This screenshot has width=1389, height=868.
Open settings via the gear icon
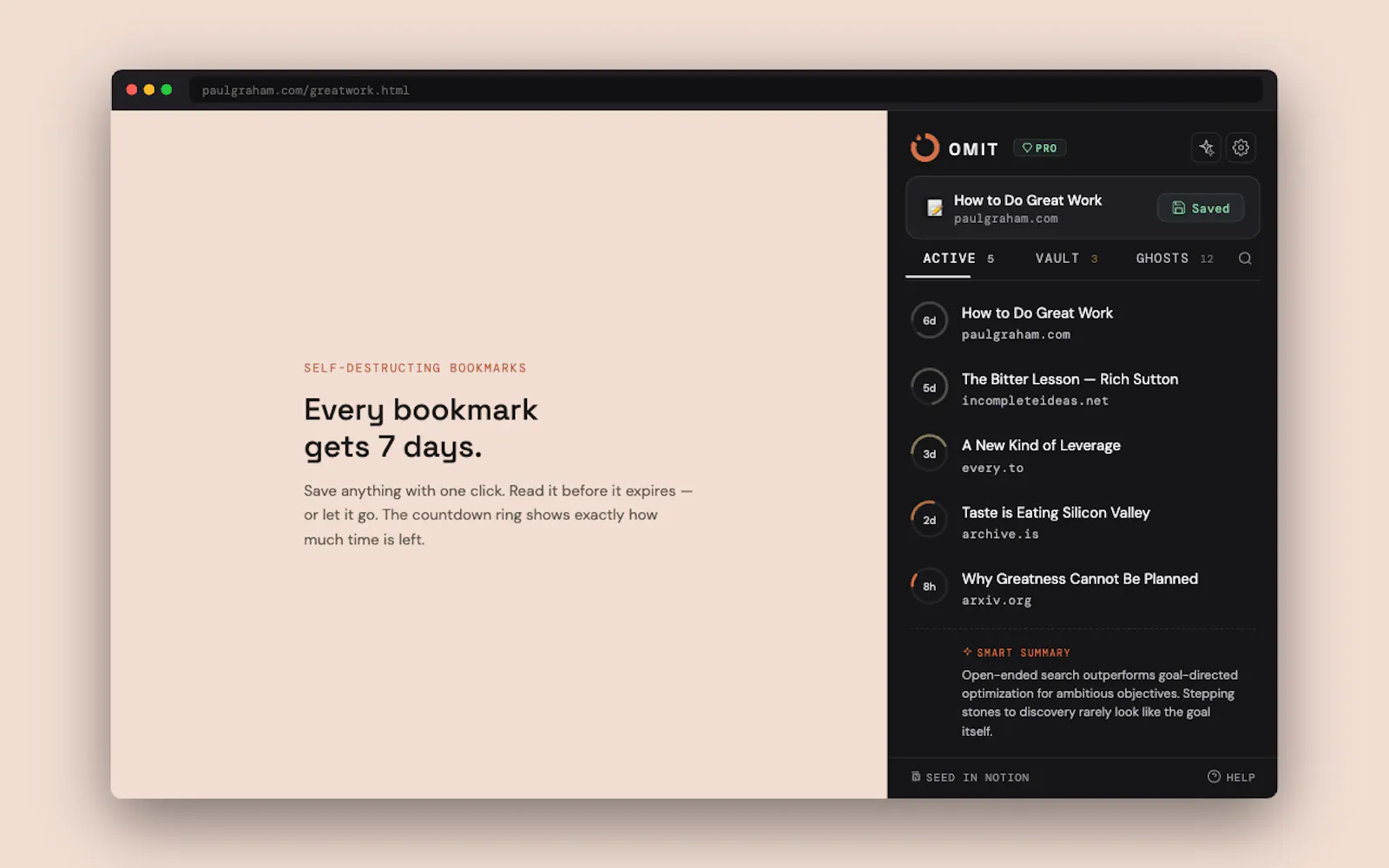point(1241,148)
